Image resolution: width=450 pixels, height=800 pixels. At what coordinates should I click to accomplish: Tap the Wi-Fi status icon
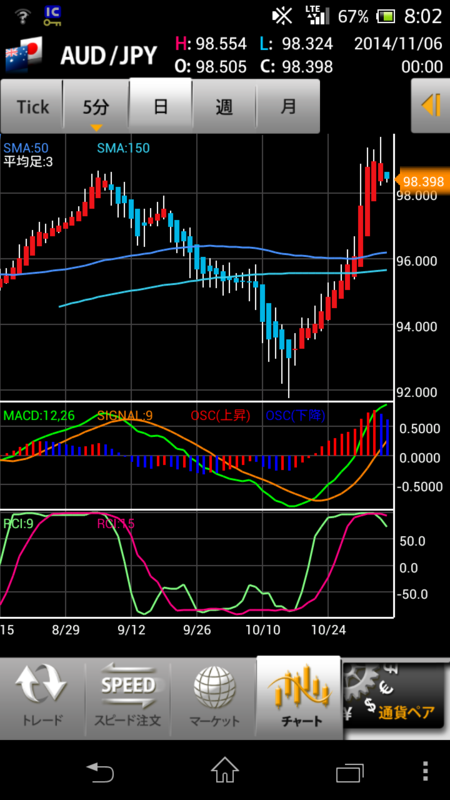coord(21,17)
